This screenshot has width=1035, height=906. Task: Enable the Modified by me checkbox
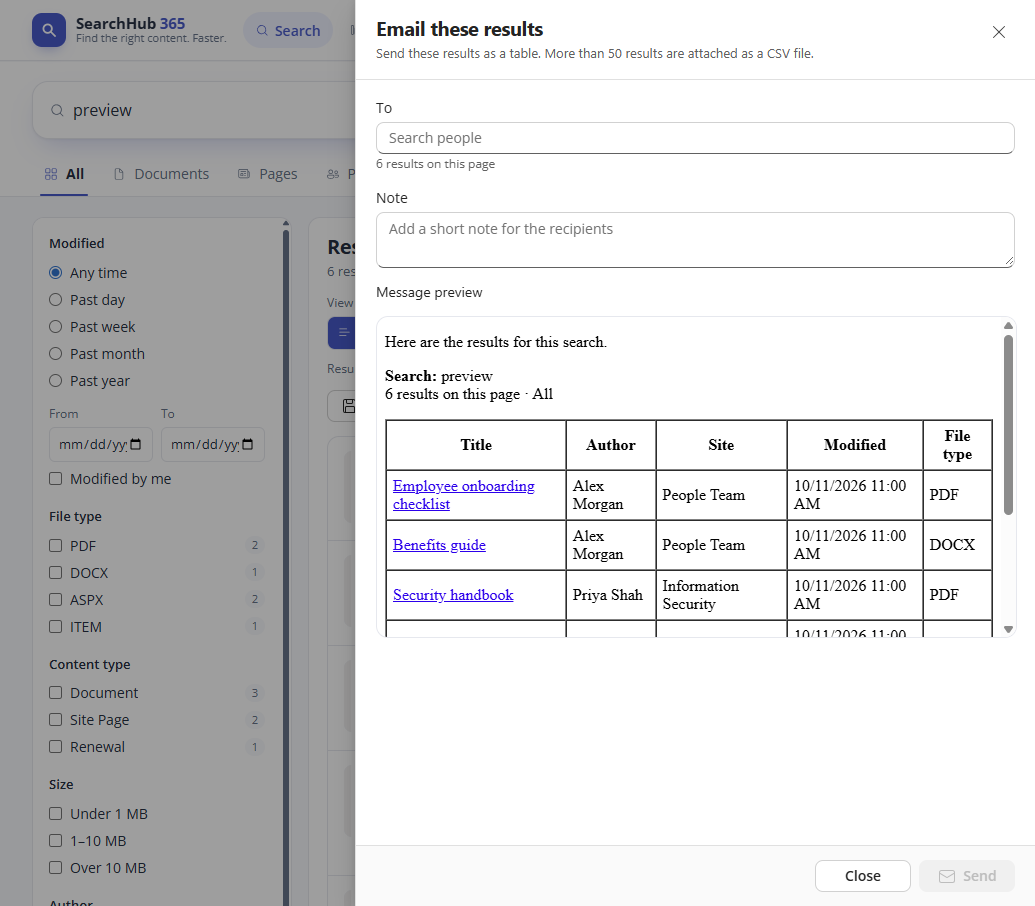(x=55, y=478)
